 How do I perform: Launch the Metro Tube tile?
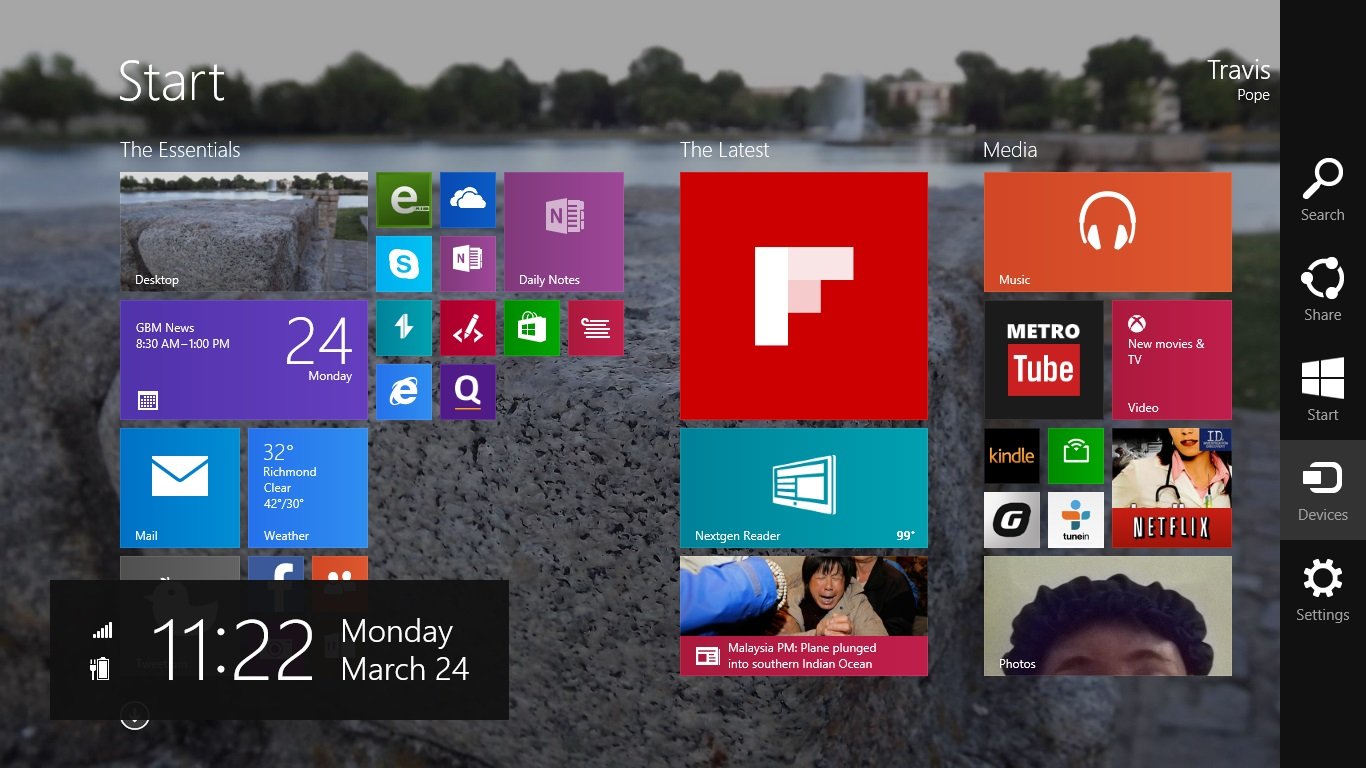(1044, 360)
